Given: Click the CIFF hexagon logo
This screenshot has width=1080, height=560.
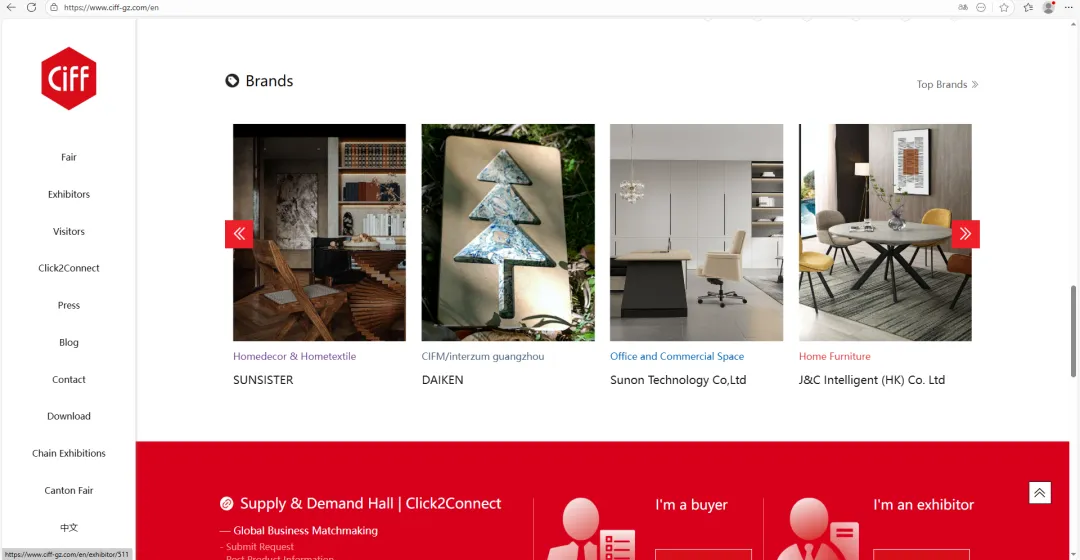Looking at the screenshot, I should pyautogui.click(x=68, y=79).
